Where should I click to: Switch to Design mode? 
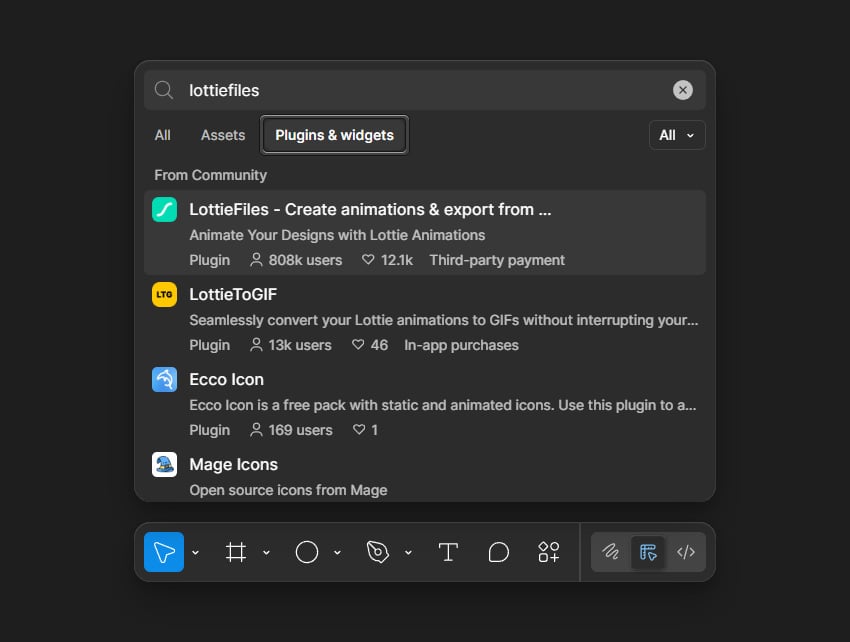648,552
